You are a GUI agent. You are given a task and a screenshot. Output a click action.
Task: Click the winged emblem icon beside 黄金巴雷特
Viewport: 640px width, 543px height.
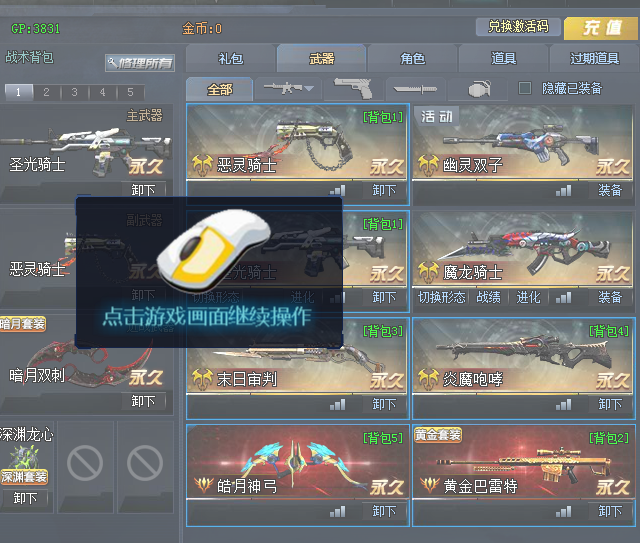pyautogui.click(x=430, y=485)
